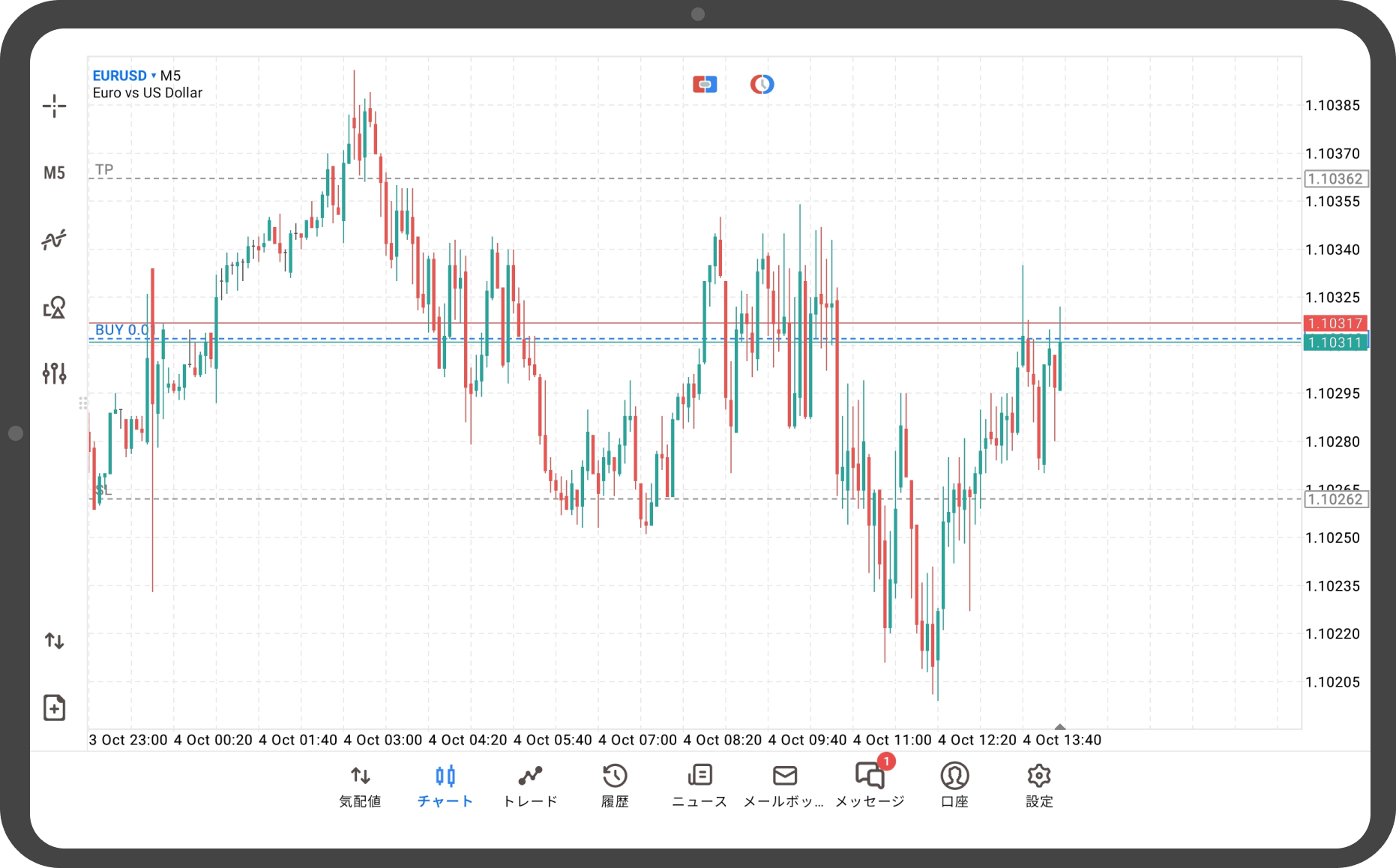Open the 気配値 quotes tab

pos(361,786)
